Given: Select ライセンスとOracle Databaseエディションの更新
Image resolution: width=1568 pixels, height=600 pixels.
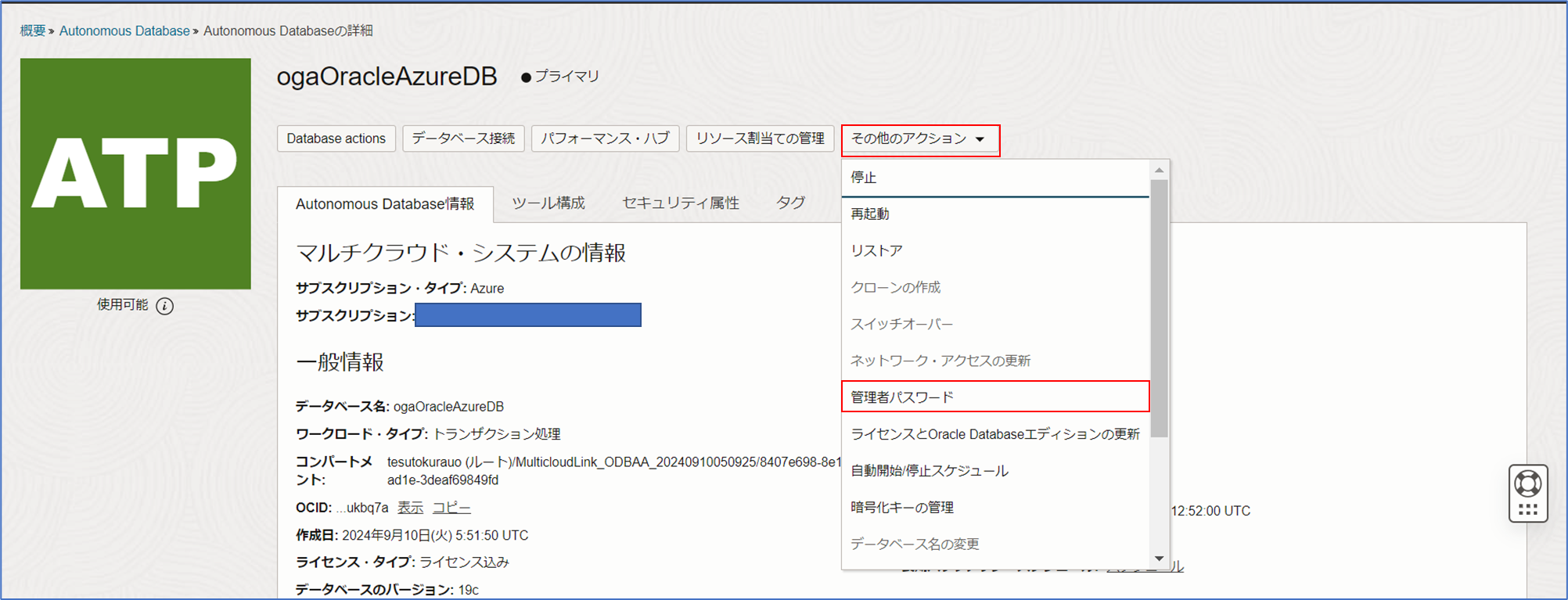Looking at the screenshot, I should tap(995, 434).
